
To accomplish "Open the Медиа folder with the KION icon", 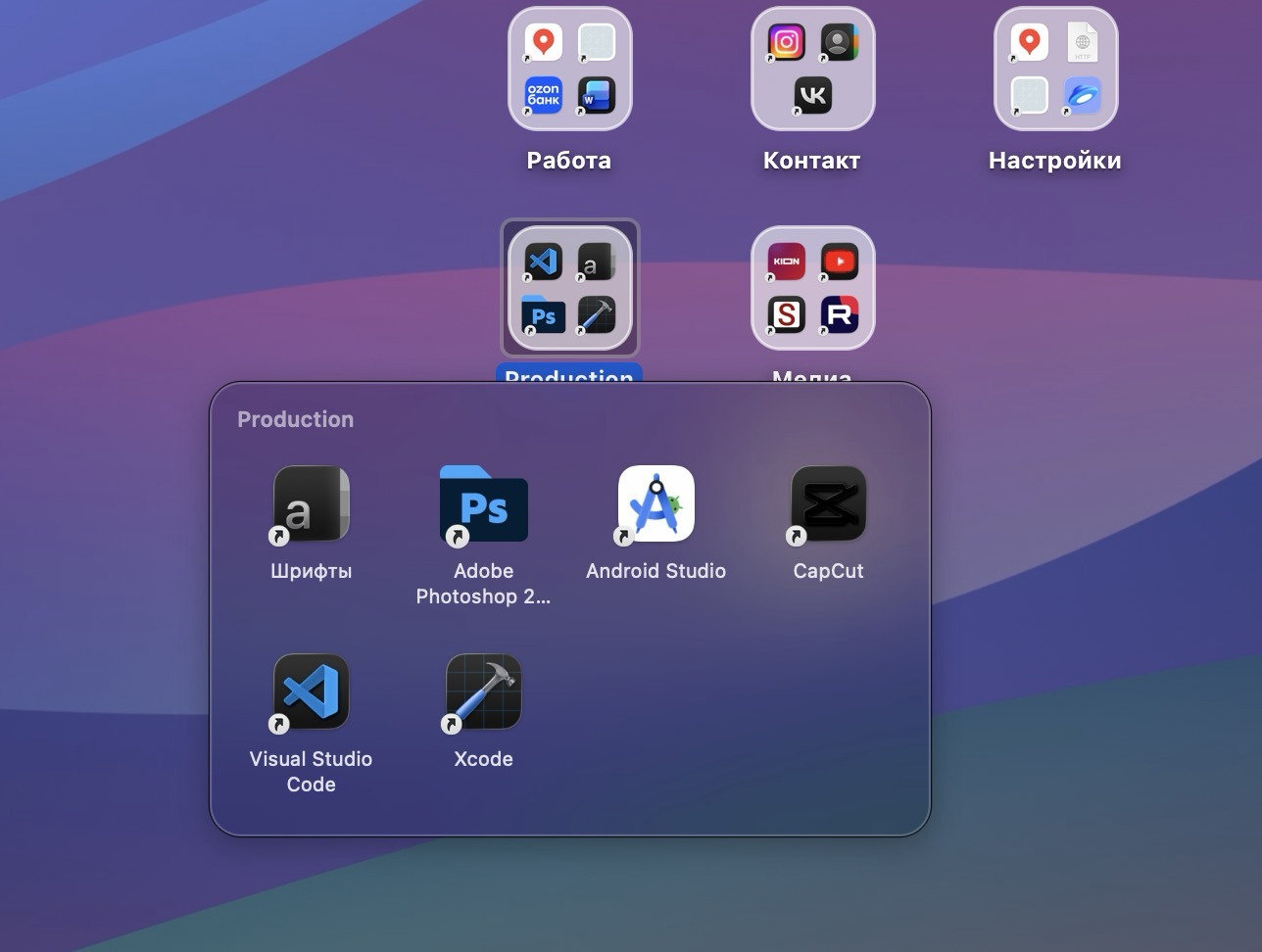I will coord(812,288).
